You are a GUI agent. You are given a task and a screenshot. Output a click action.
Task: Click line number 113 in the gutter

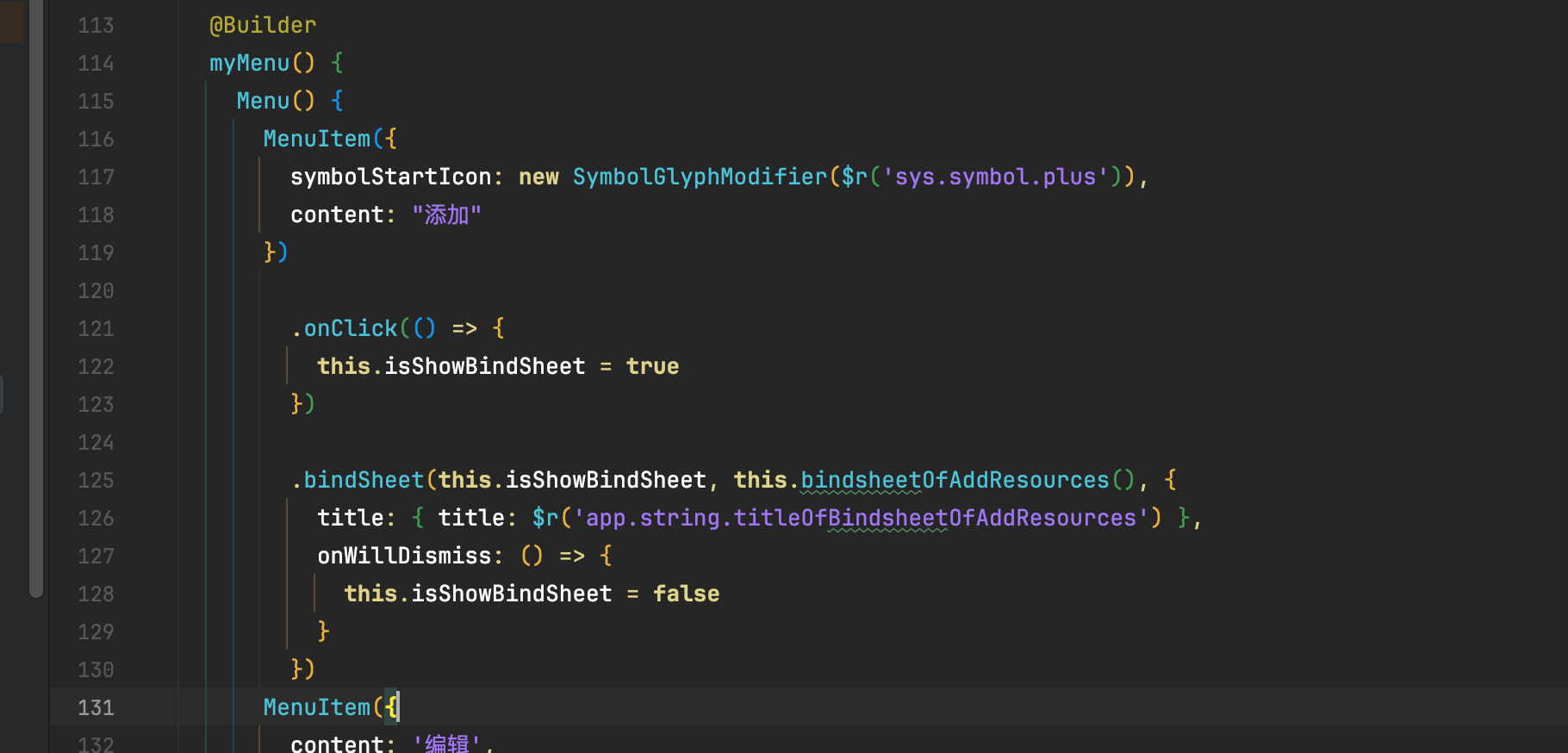[96, 26]
